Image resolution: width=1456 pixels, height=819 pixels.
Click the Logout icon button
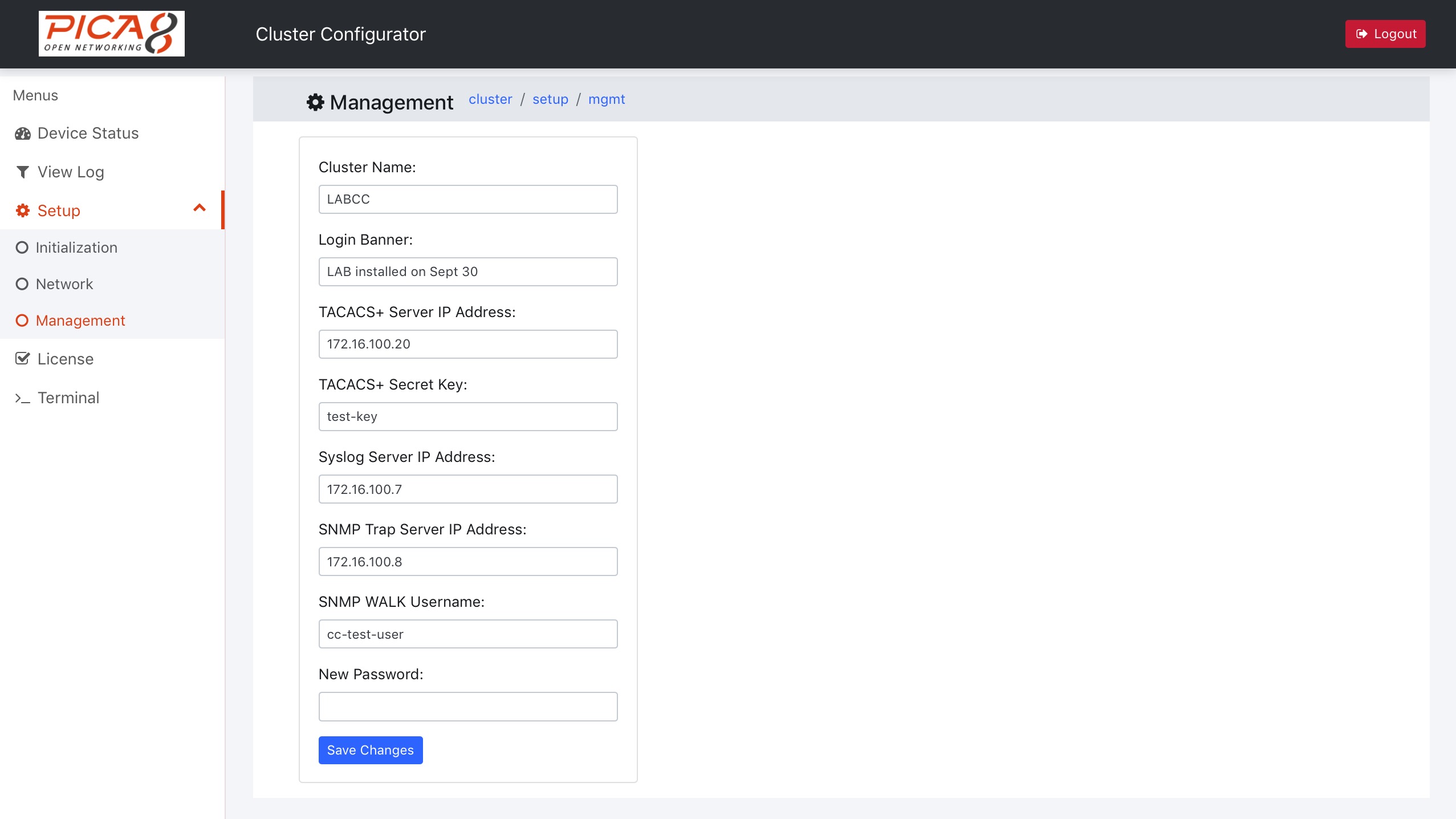1362,34
